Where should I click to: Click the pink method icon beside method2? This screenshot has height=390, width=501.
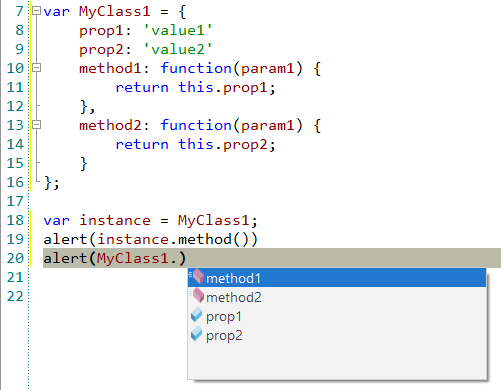[x=197, y=296]
